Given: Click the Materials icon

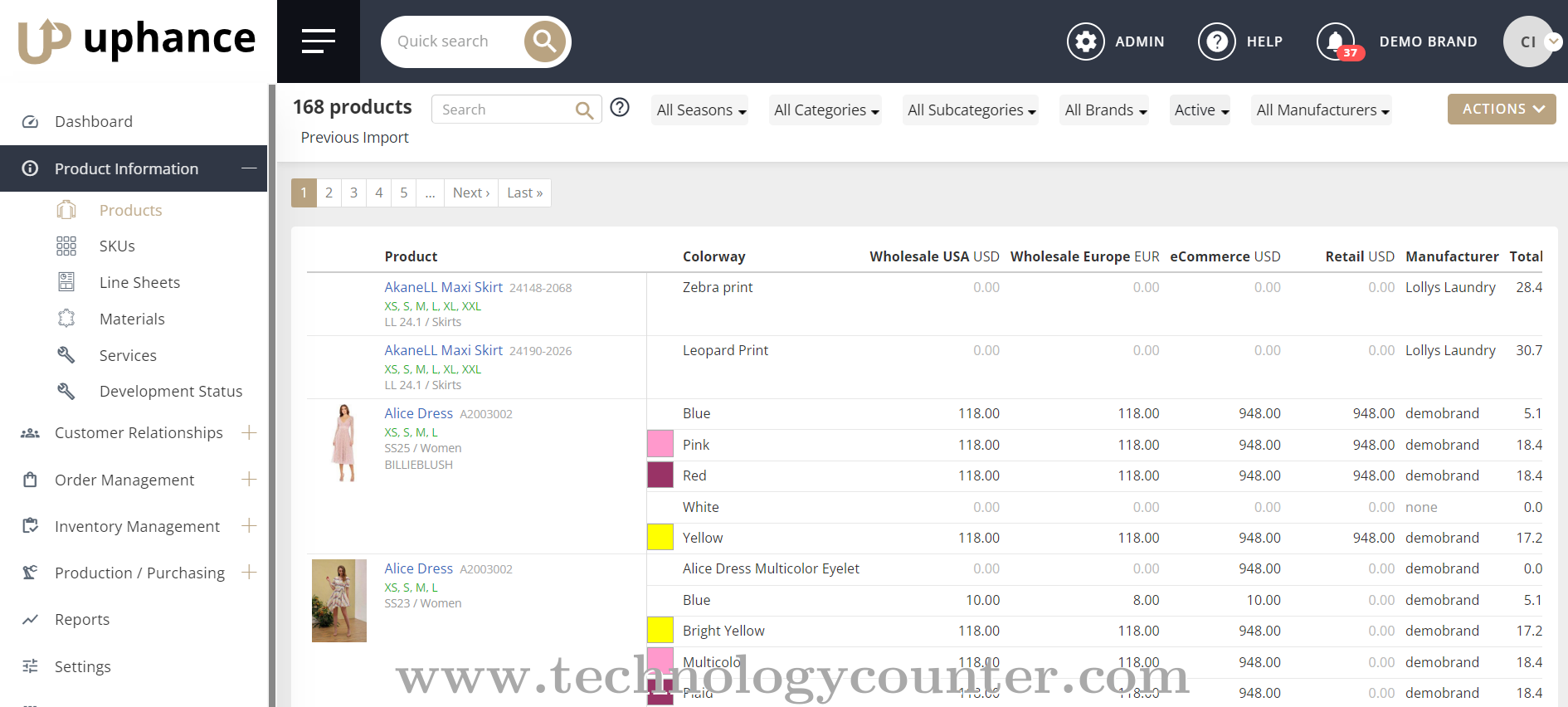Looking at the screenshot, I should pos(66,319).
